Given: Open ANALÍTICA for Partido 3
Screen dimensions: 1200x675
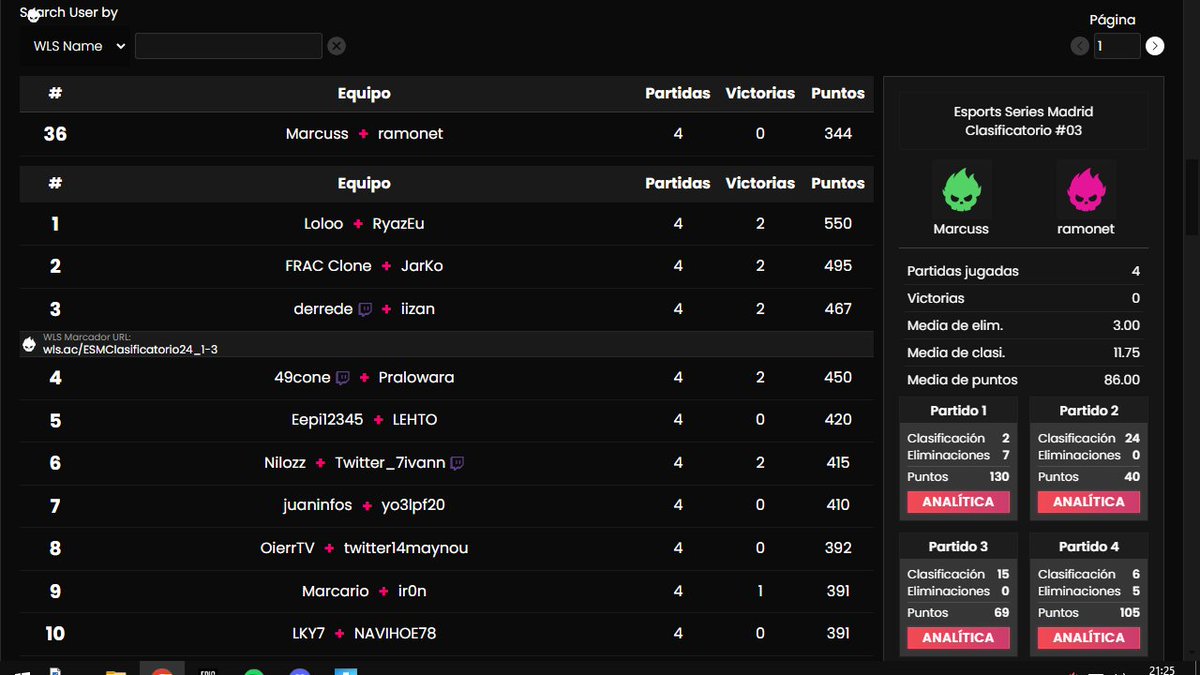Looking at the screenshot, I should (958, 638).
